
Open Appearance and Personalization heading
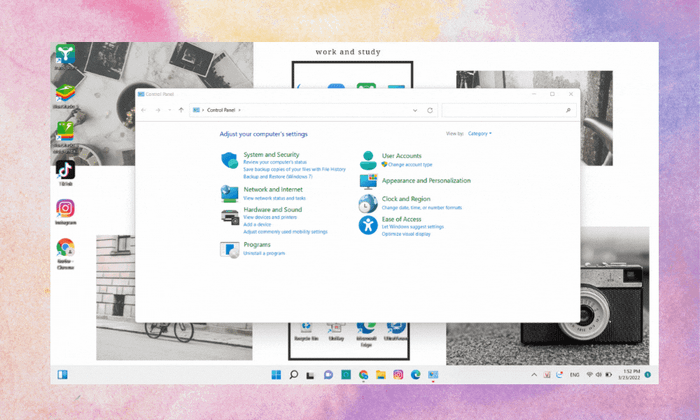pyautogui.click(x=426, y=180)
